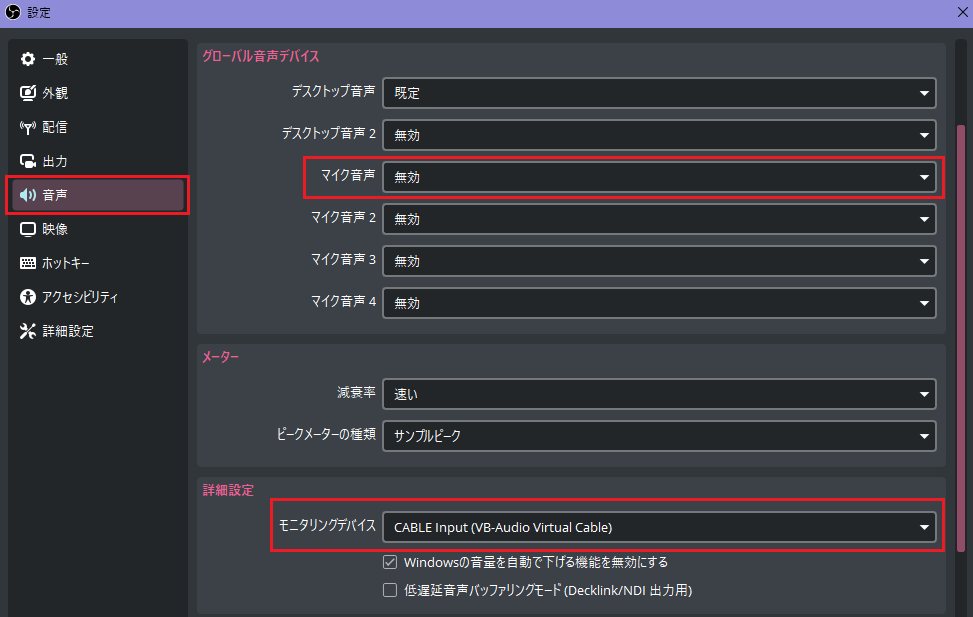Open the peak meter type (ピークメーターの種類) dropdown

[x=658, y=436]
